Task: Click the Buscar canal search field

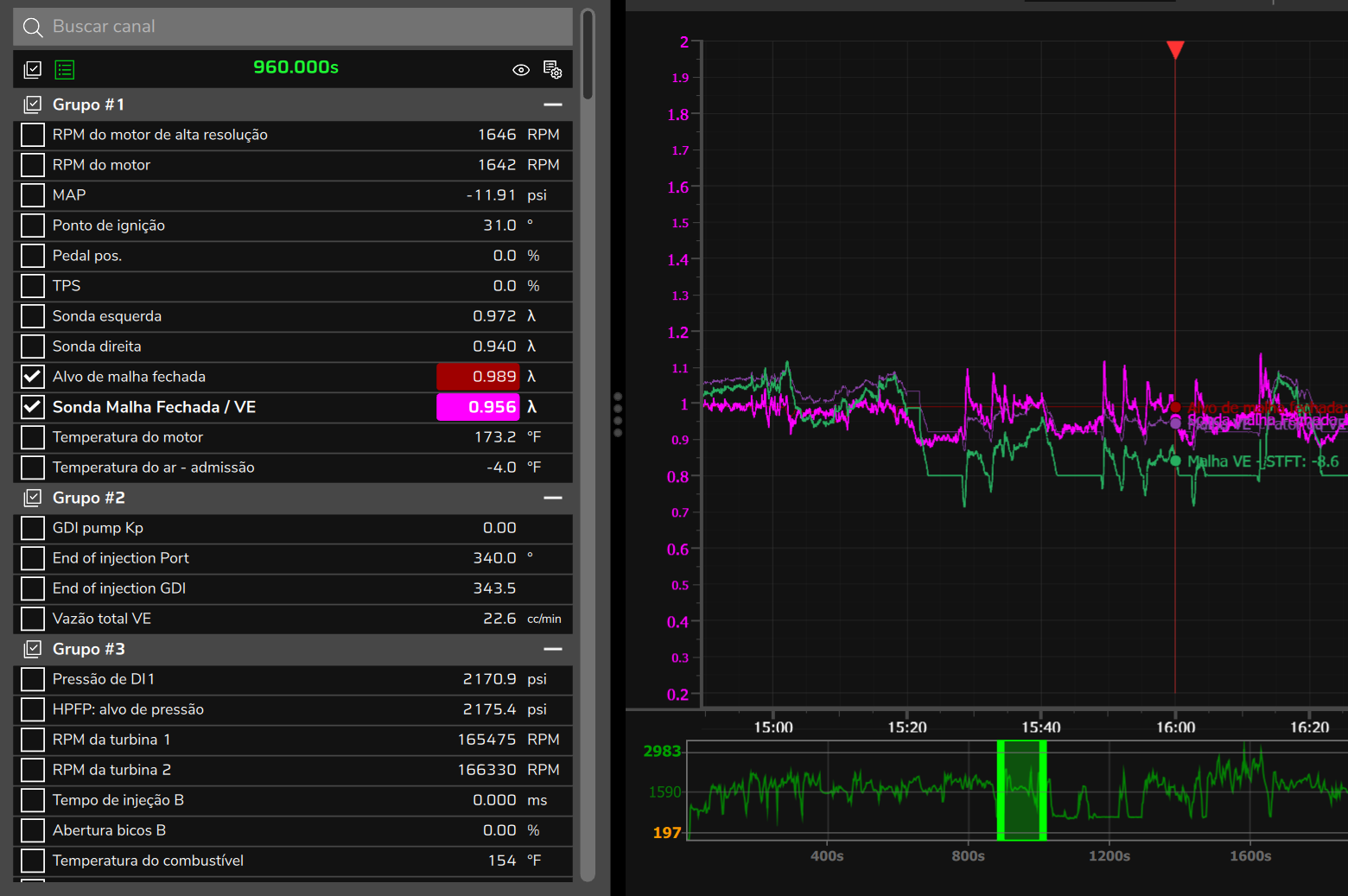Action: pos(293,27)
